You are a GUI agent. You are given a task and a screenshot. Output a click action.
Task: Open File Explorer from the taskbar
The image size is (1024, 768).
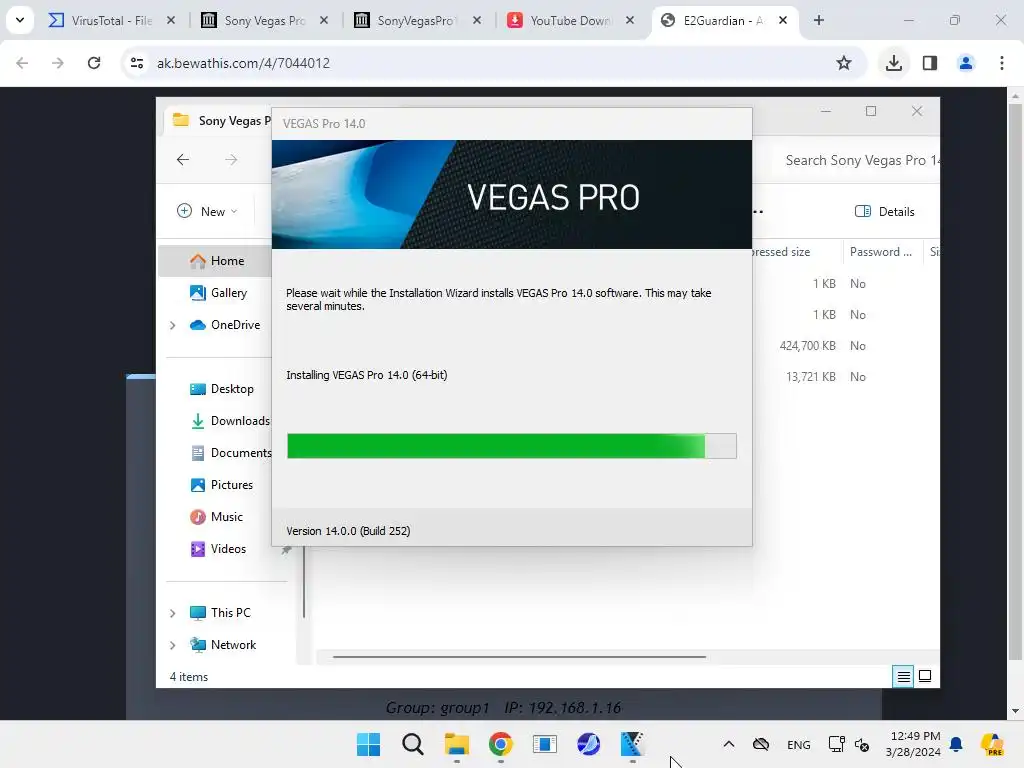point(456,744)
